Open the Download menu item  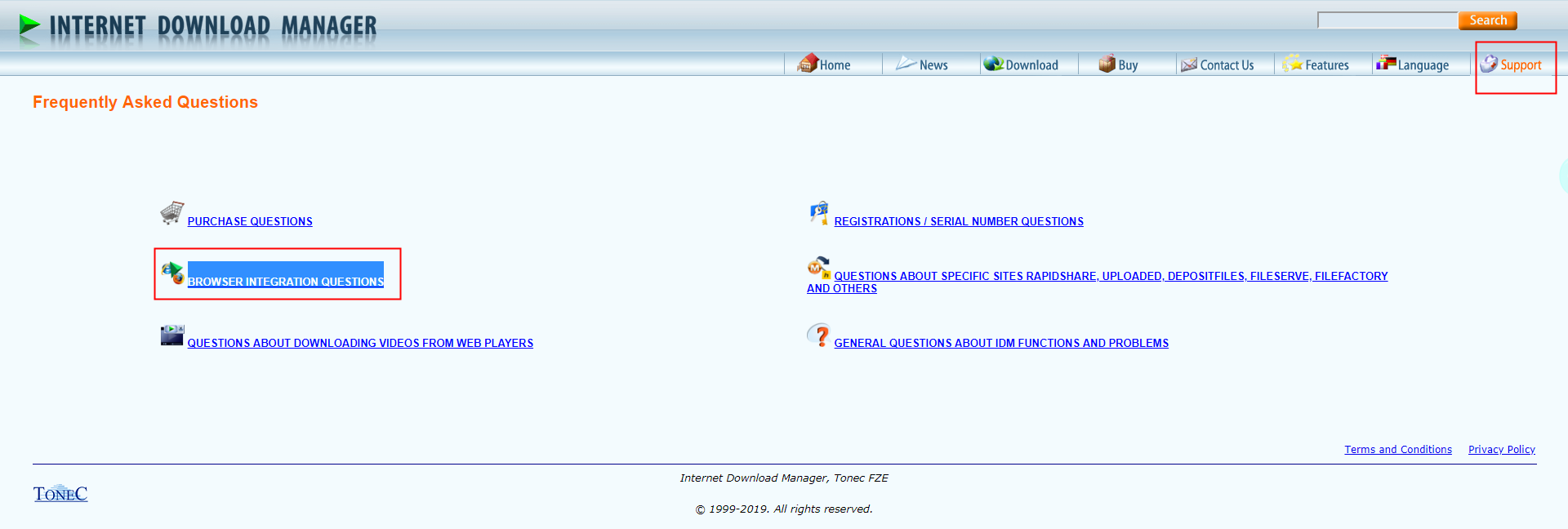coord(1031,65)
